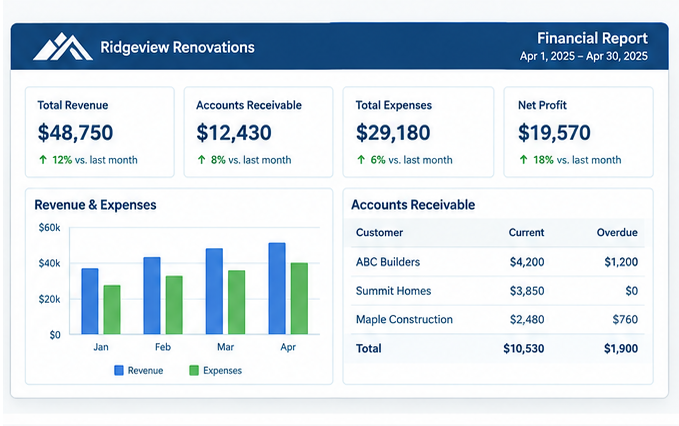679x426 pixels.
Task: Click the Ridgeview Renovations mountain logo
Action: tap(63, 46)
